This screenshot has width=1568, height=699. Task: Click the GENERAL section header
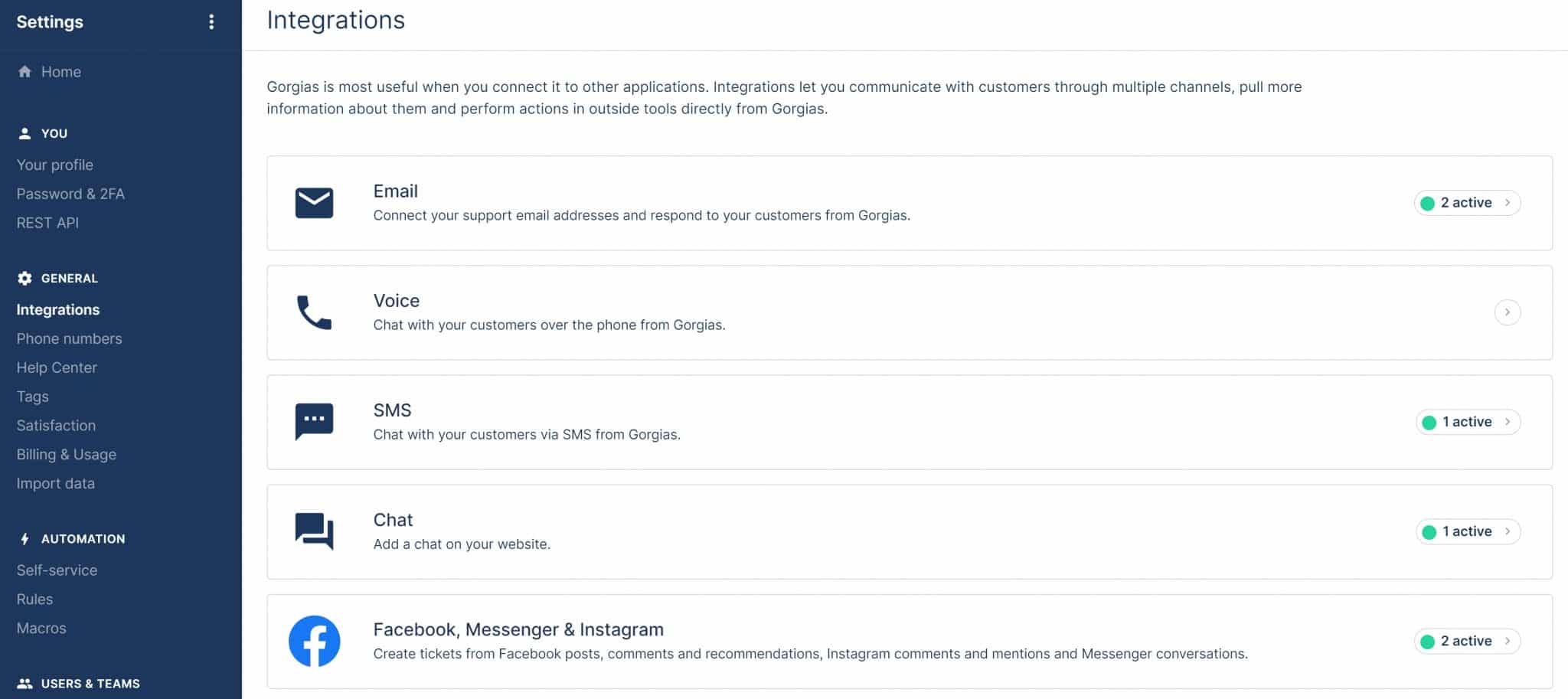tap(70, 278)
